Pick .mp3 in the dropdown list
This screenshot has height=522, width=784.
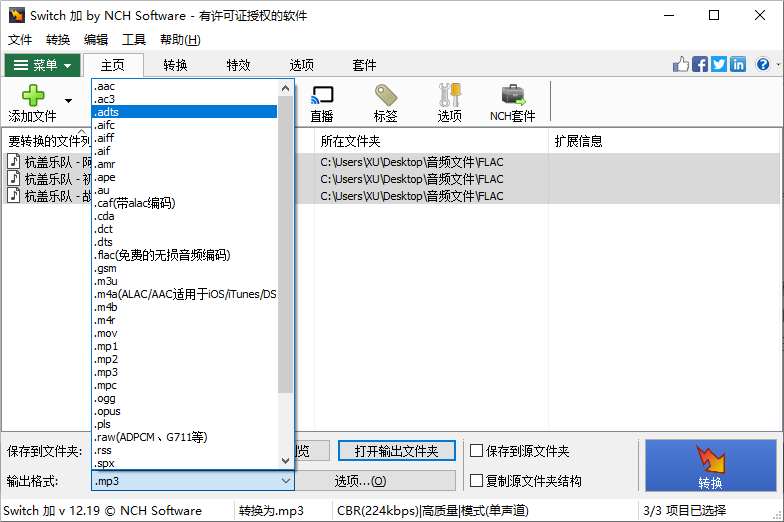click(184, 372)
